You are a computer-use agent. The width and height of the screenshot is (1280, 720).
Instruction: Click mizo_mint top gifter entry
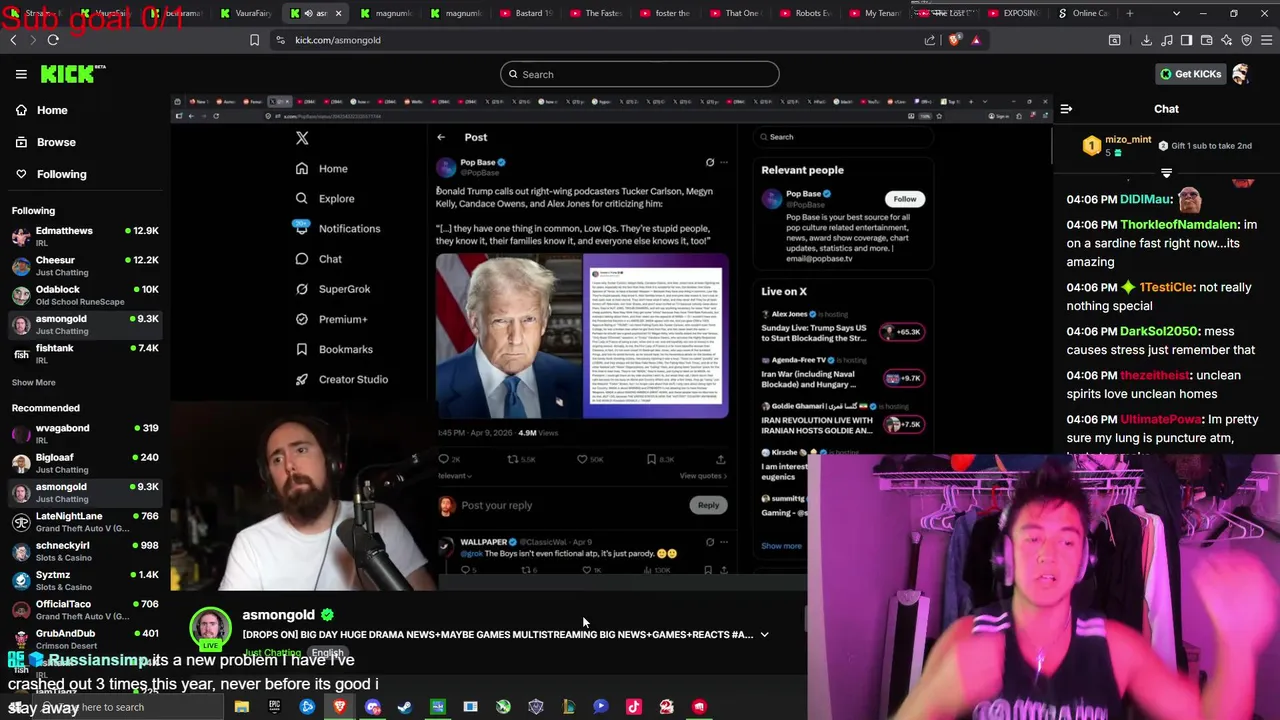pyautogui.click(x=1118, y=146)
